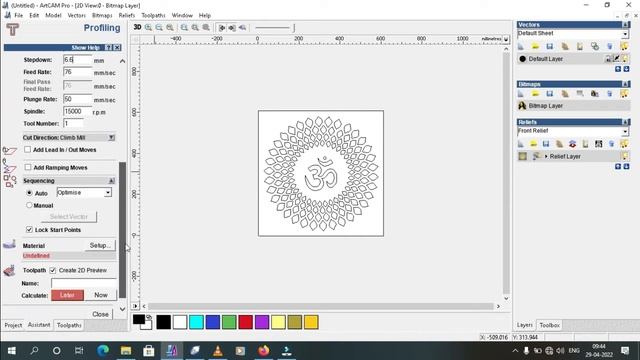The width and height of the screenshot is (640, 360).
Task: Uncheck Lock Start Points
Action: 29,229
